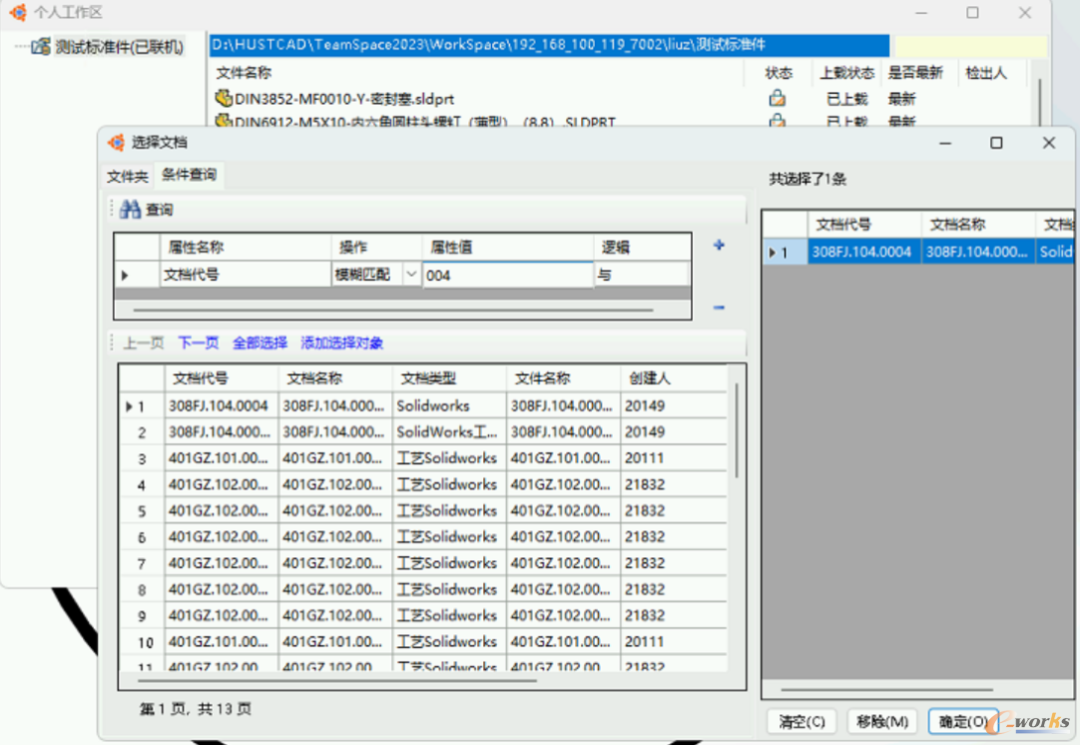Open the 模糊匹配 operation dropdown
The height and width of the screenshot is (745, 1080).
411,274
